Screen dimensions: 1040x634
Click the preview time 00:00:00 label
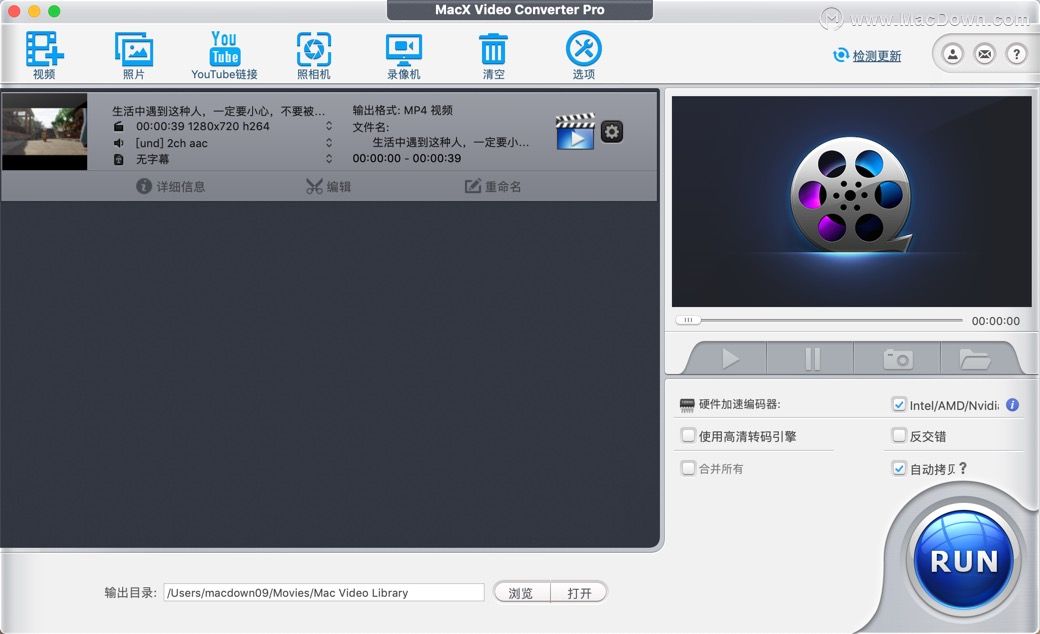(x=996, y=321)
